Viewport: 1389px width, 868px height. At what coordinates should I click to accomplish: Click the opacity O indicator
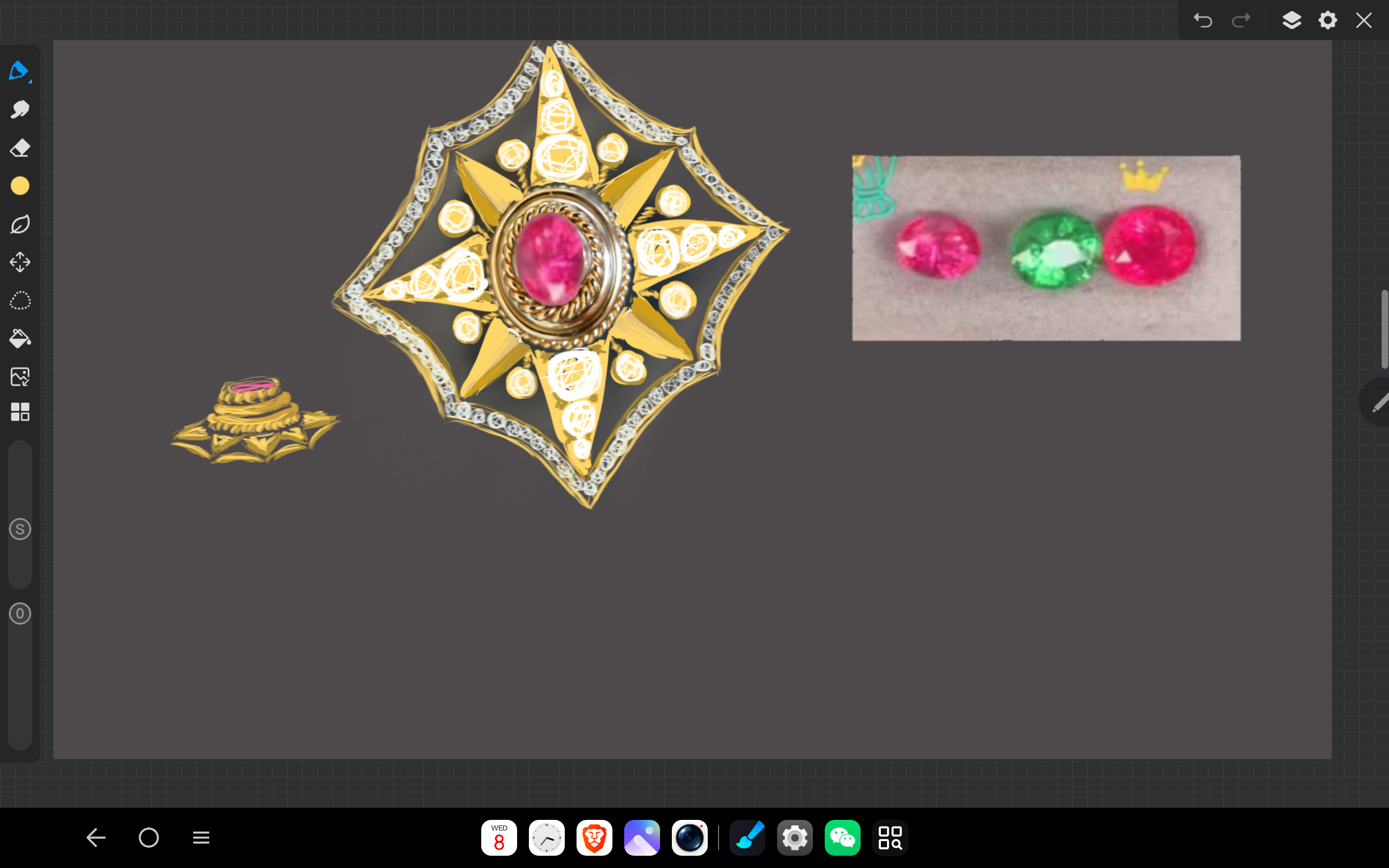19,614
